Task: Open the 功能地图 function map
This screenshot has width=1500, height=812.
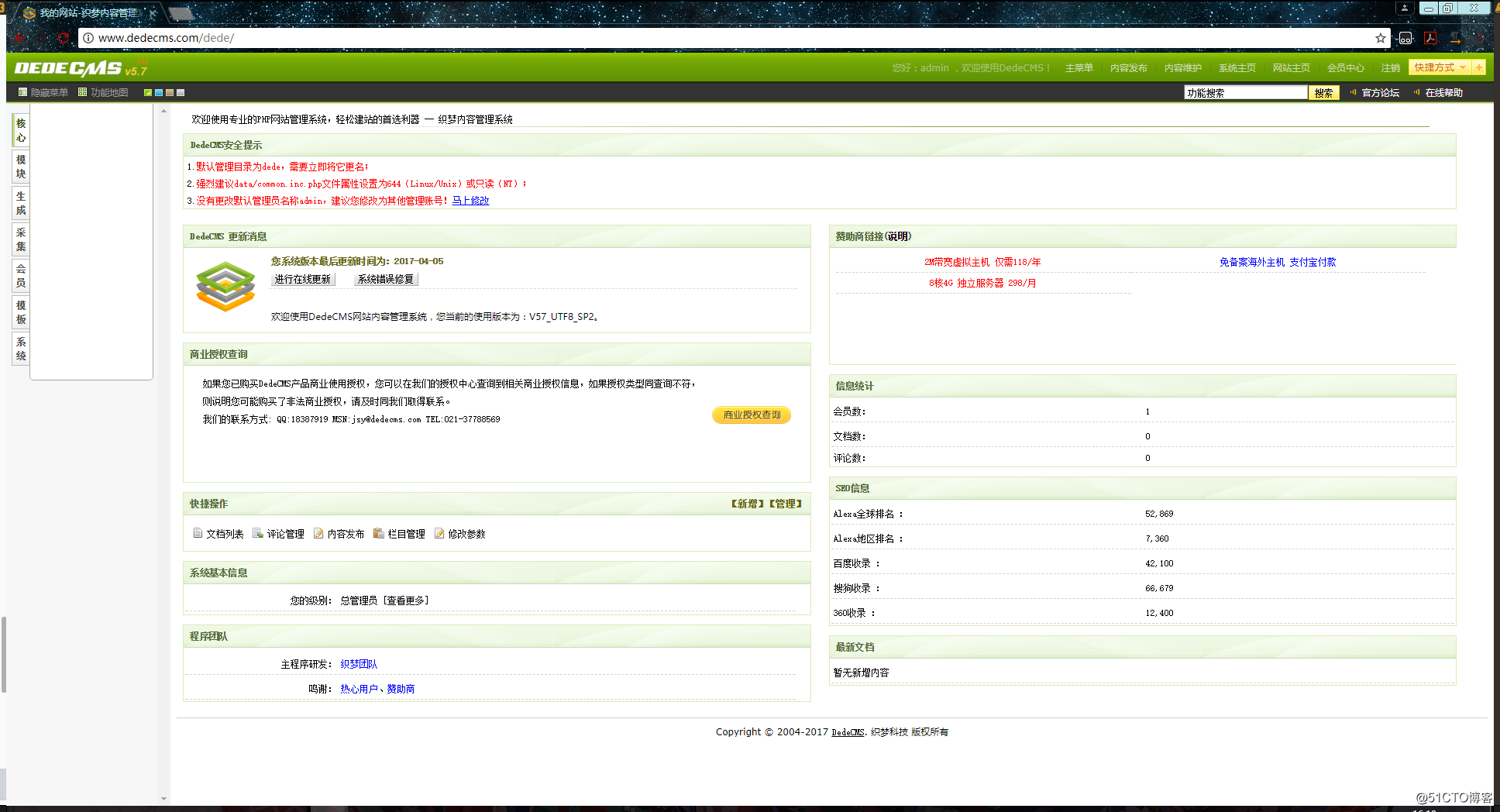Action: point(103,92)
